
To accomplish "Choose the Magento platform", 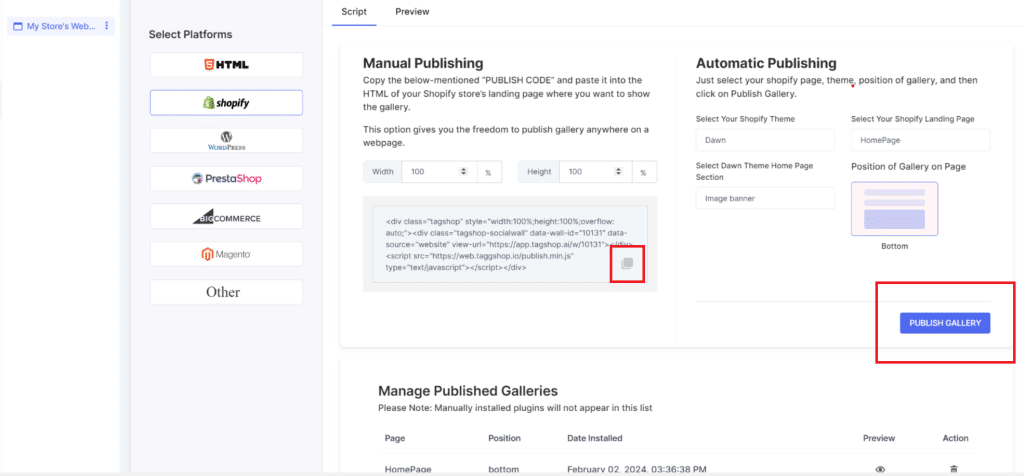I will [x=226, y=255].
